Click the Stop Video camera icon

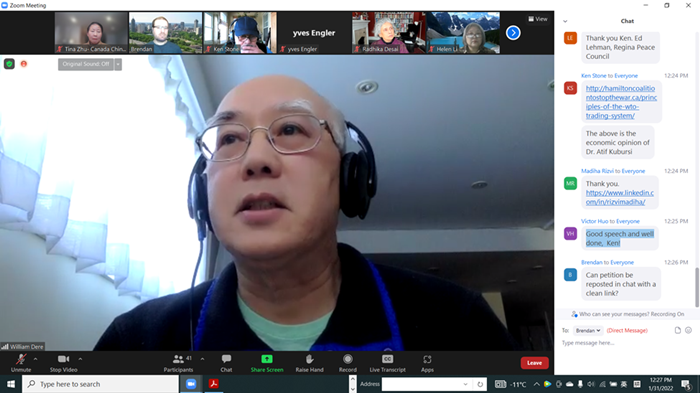point(63,359)
